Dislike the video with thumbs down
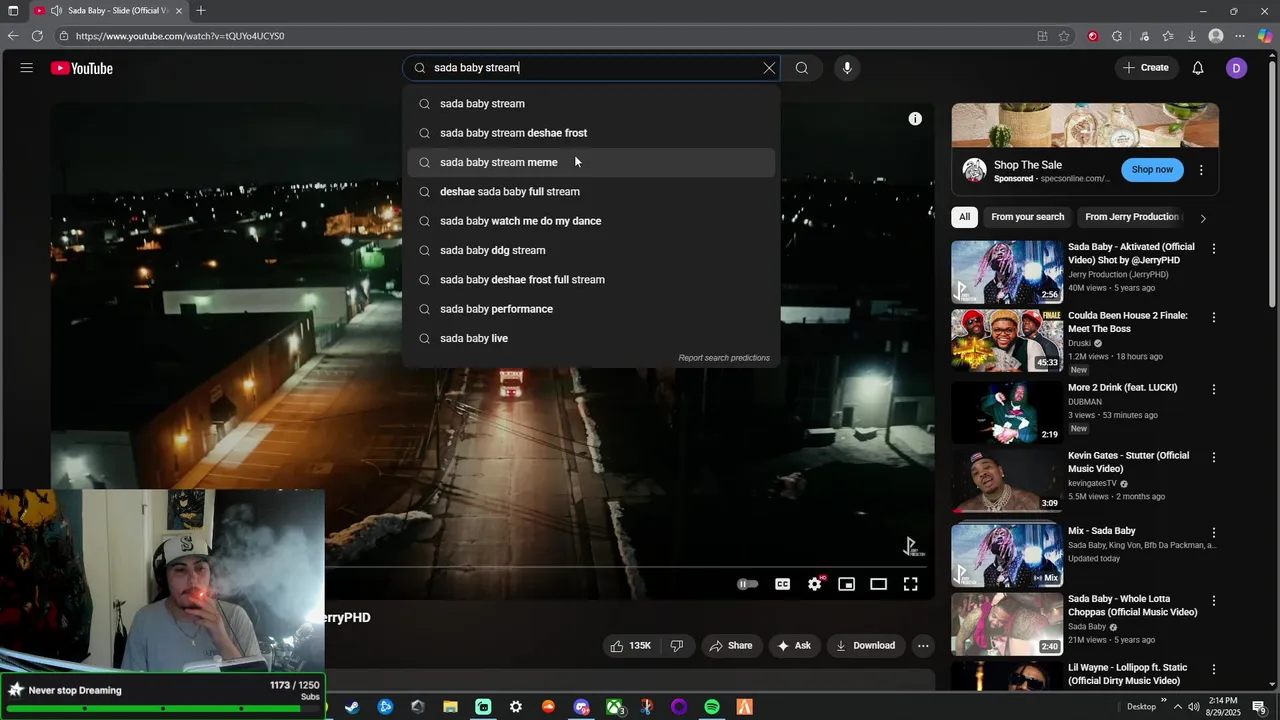This screenshot has height=720, width=1280. pos(677,646)
